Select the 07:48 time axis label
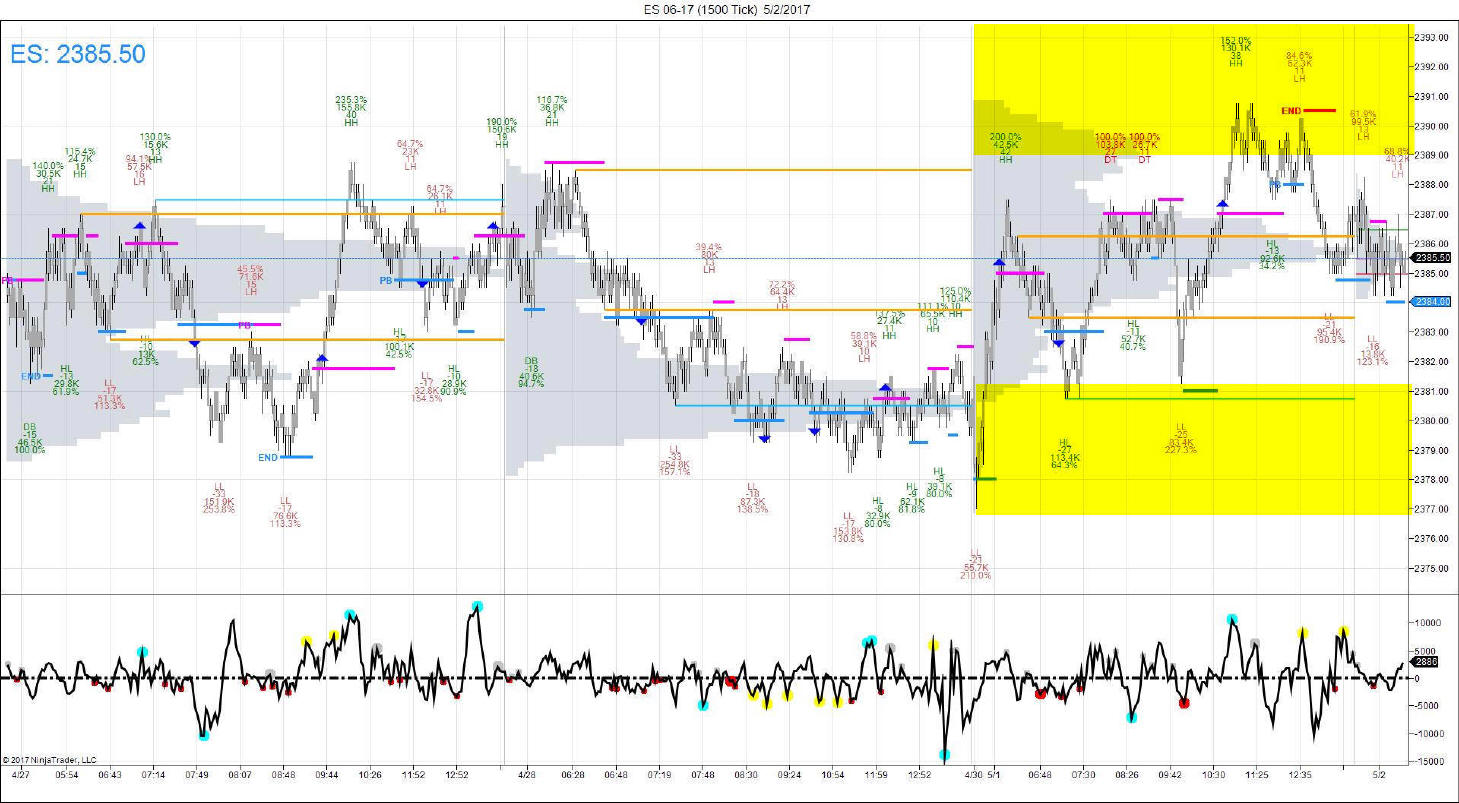Viewport: 1459px width, 803px height. click(703, 775)
